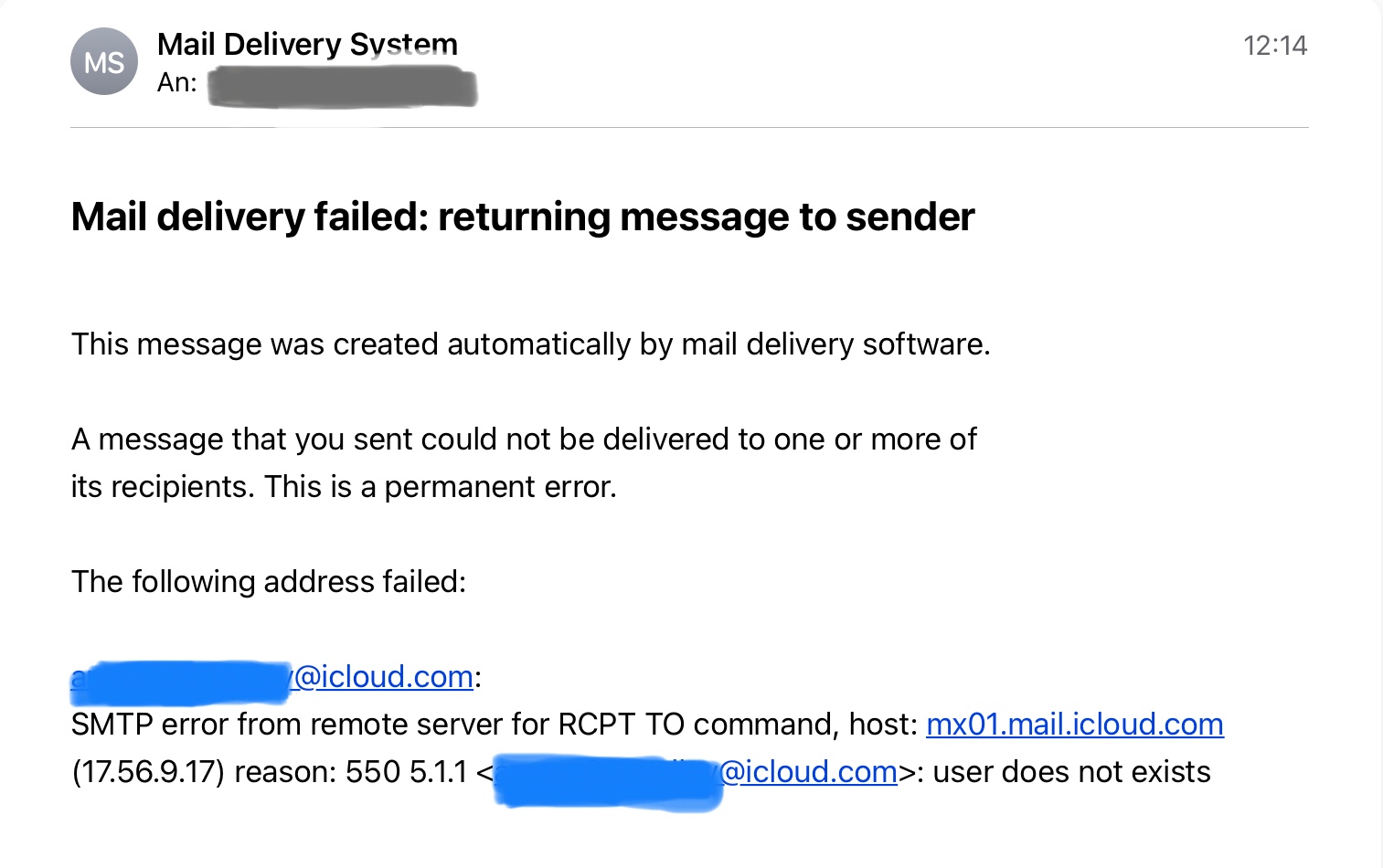Open the Mail Delivery System sender name

(x=307, y=44)
